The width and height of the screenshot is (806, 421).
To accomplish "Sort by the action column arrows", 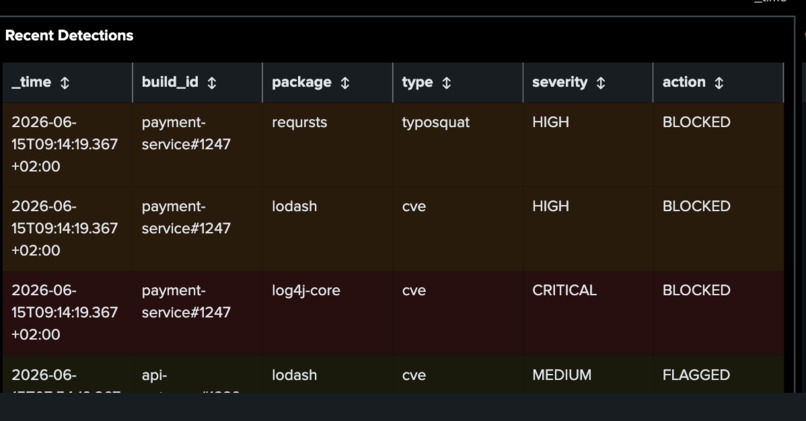I will pyautogui.click(x=719, y=83).
